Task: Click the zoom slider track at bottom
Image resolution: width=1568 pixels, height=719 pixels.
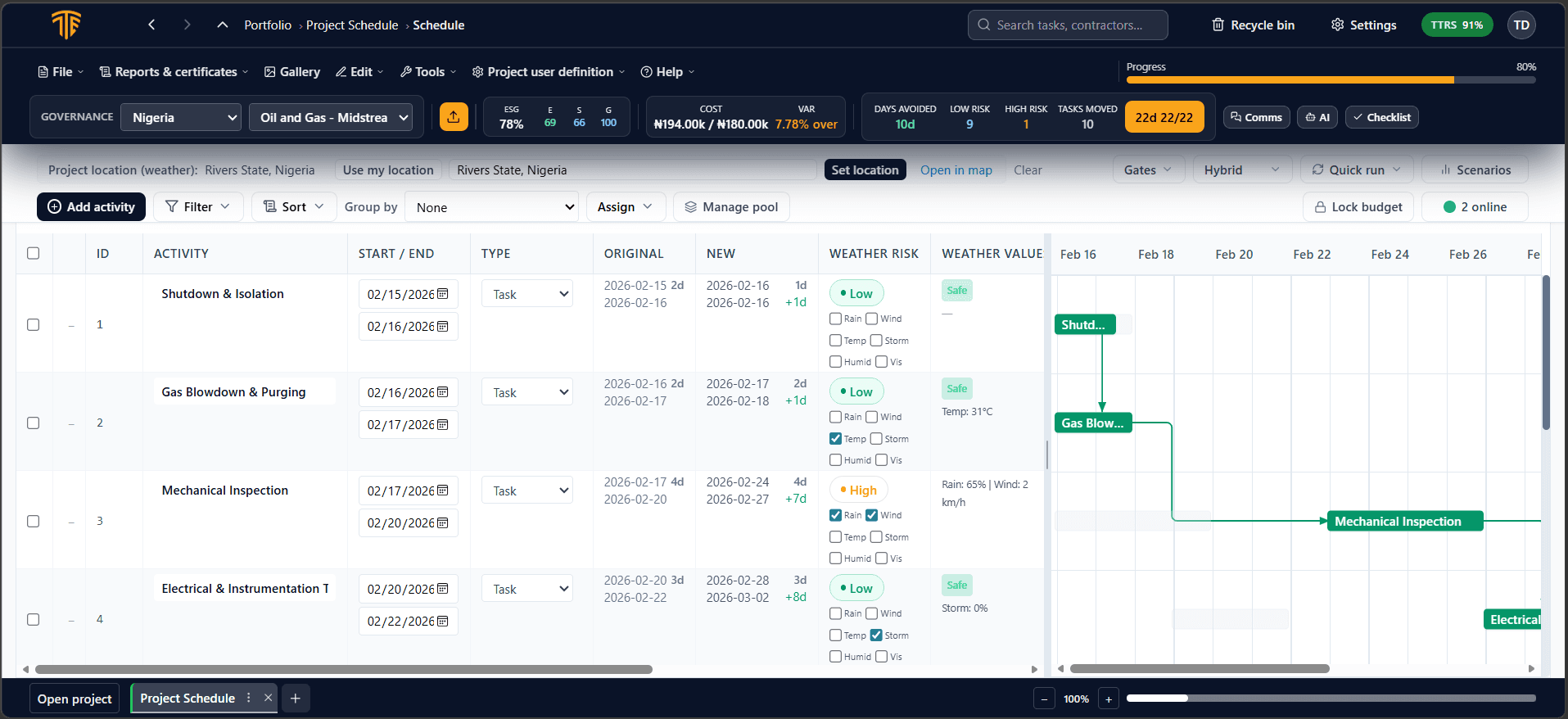Action: [x=1331, y=699]
